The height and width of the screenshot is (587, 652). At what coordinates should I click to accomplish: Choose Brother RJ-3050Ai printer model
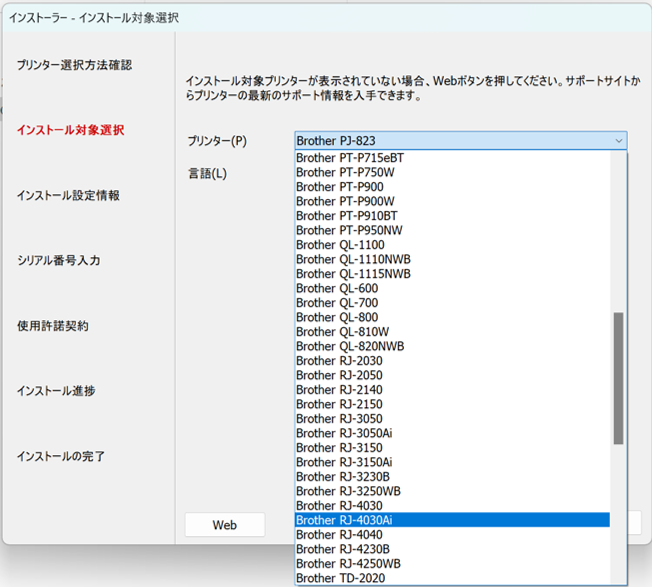(452, 433)
